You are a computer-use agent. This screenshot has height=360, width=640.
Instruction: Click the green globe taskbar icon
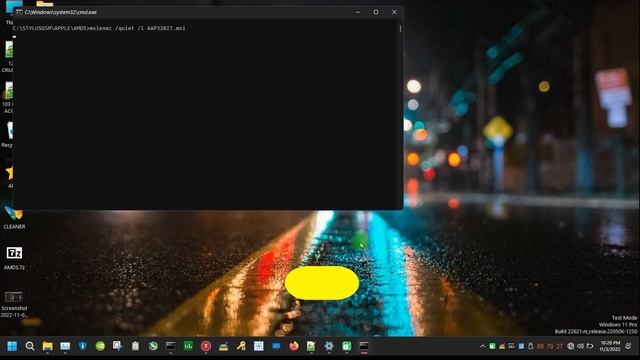click(x=153, y=346)
